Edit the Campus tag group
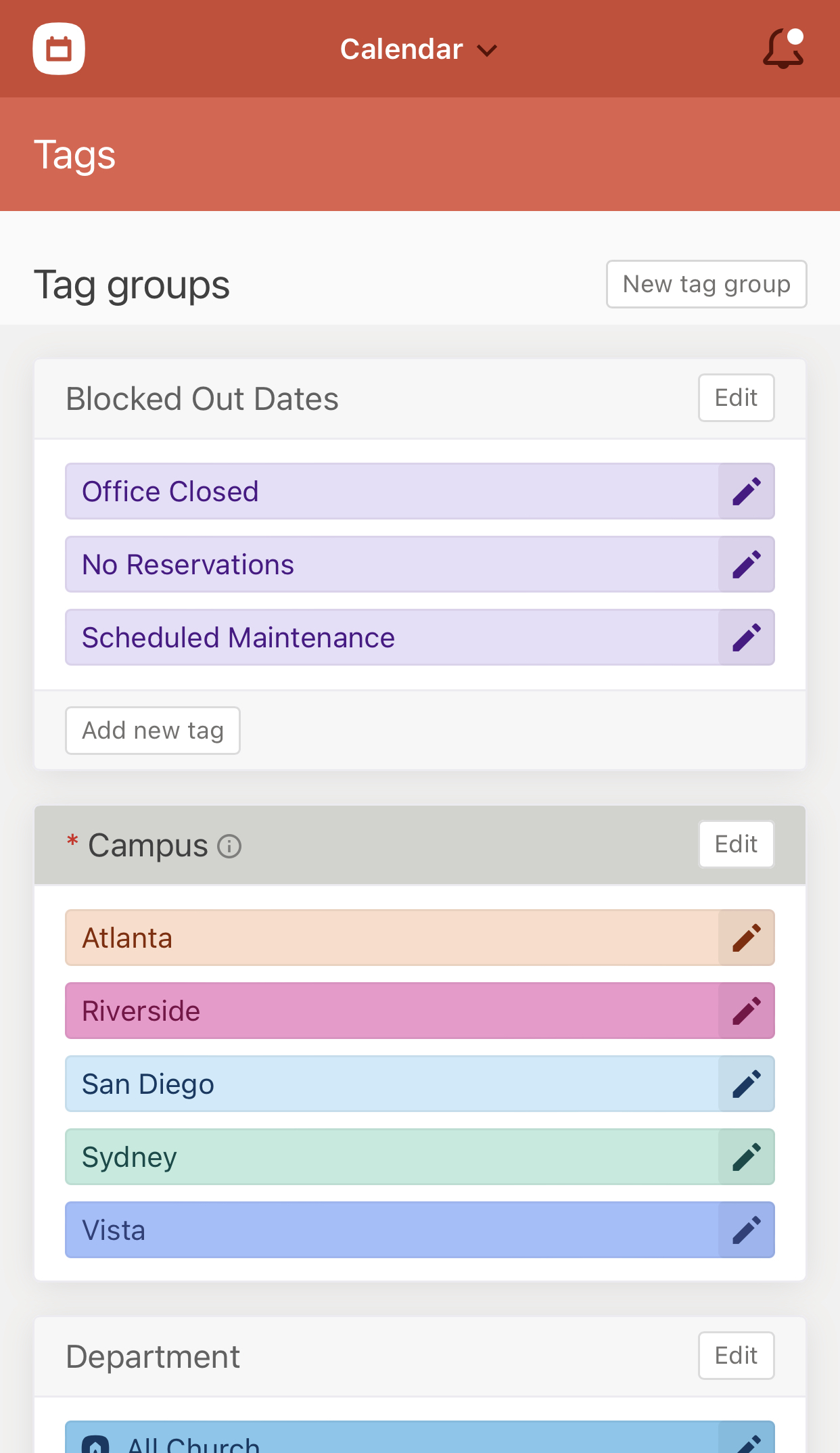Screen dimensions: 840x1453 click(x=737, y=844)
